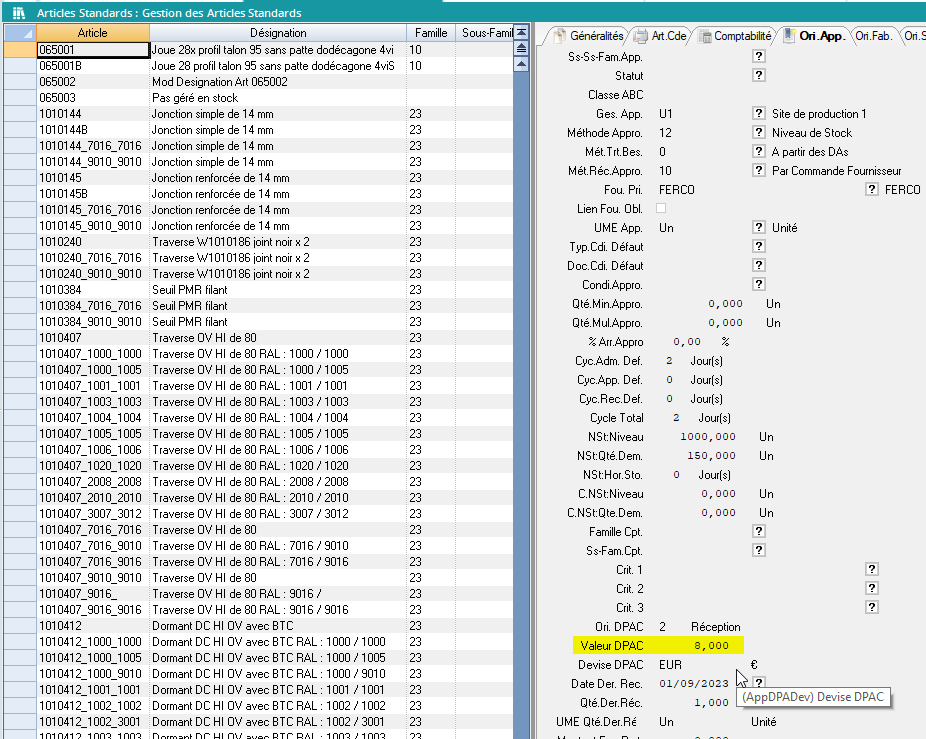Click the lookup icon for Crit. 2
This screenshot has width=926, height=739.
pos(872,589)
